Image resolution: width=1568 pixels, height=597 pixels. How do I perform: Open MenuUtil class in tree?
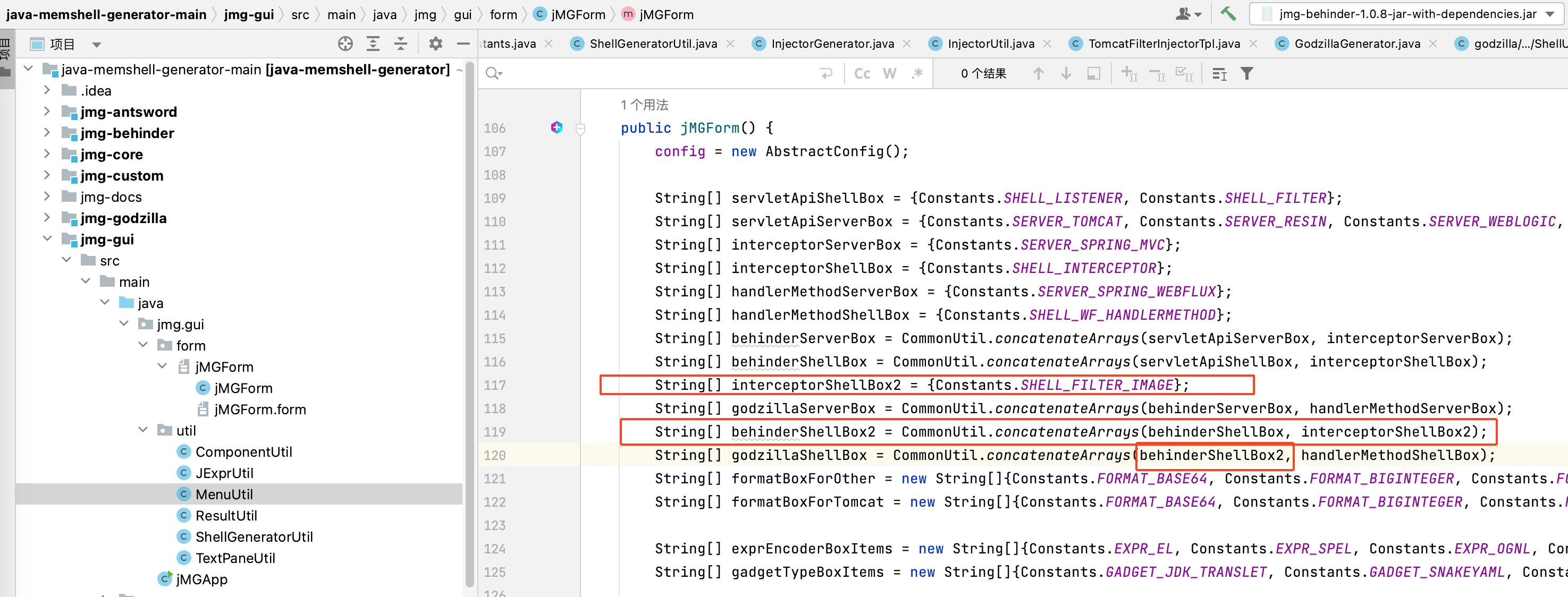click(224, 495)
